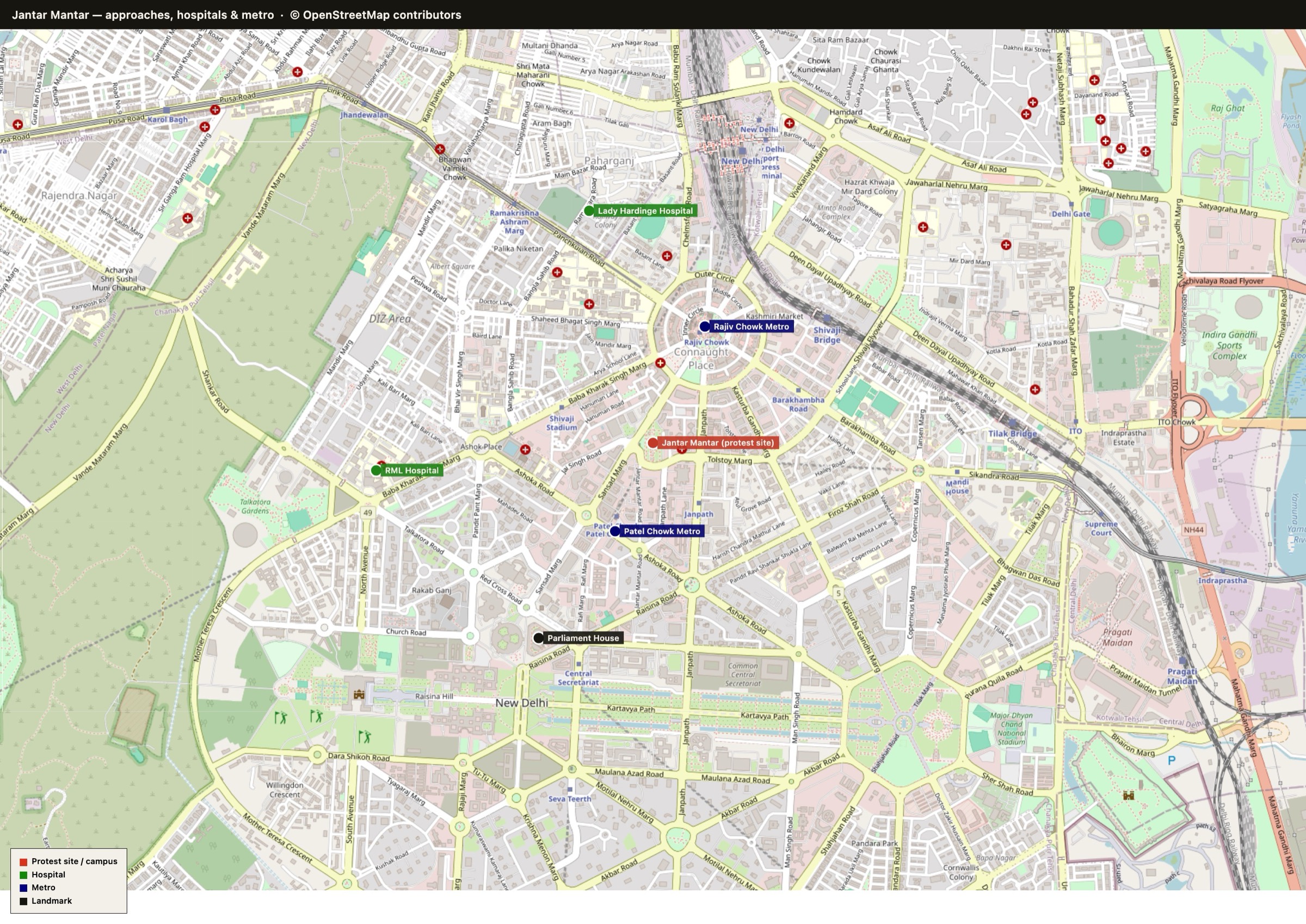Click hospital cross icon above Mir Dard Marg
1306x924 pixels.
[x=1006, y=245]
